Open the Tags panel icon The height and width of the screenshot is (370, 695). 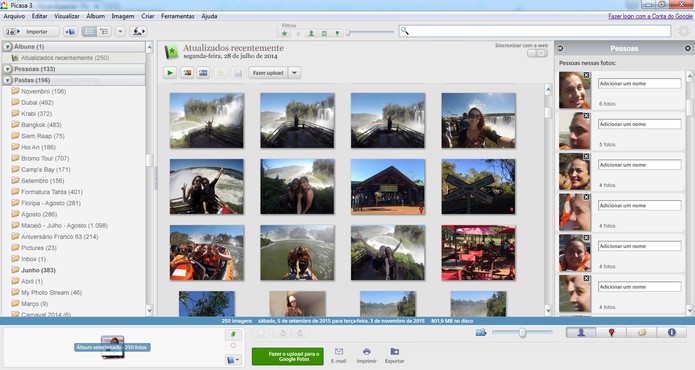pos(641,332)
